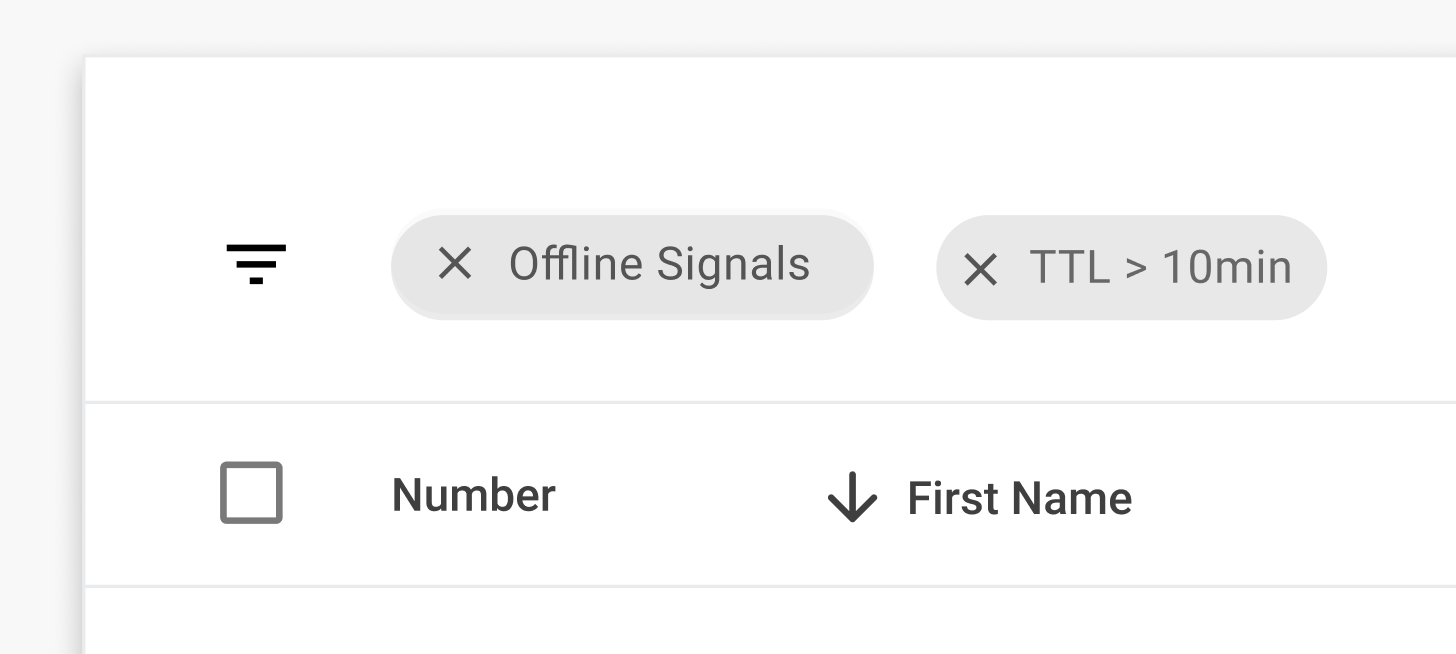Sort the table by Number column
The width and height of the screenshot is (1456, 654).
click(x=473, y=495)
